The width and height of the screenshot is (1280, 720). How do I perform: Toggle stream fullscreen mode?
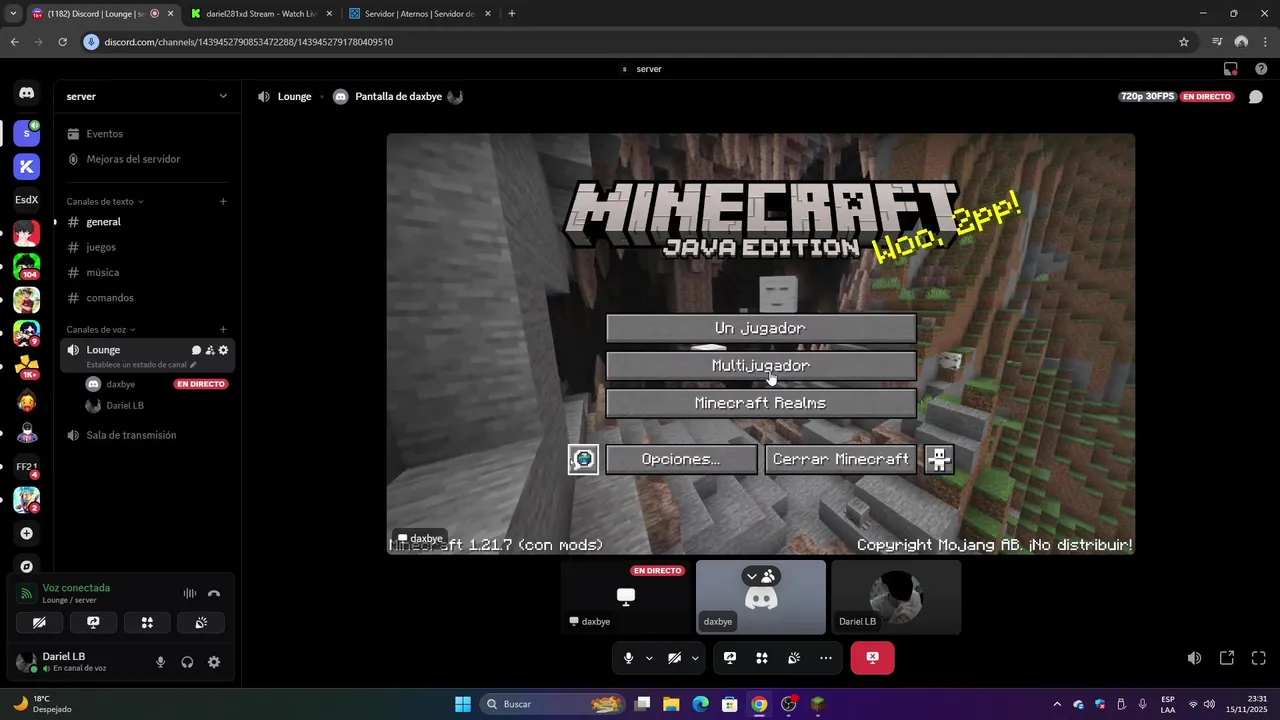(x=1259, y=658)
